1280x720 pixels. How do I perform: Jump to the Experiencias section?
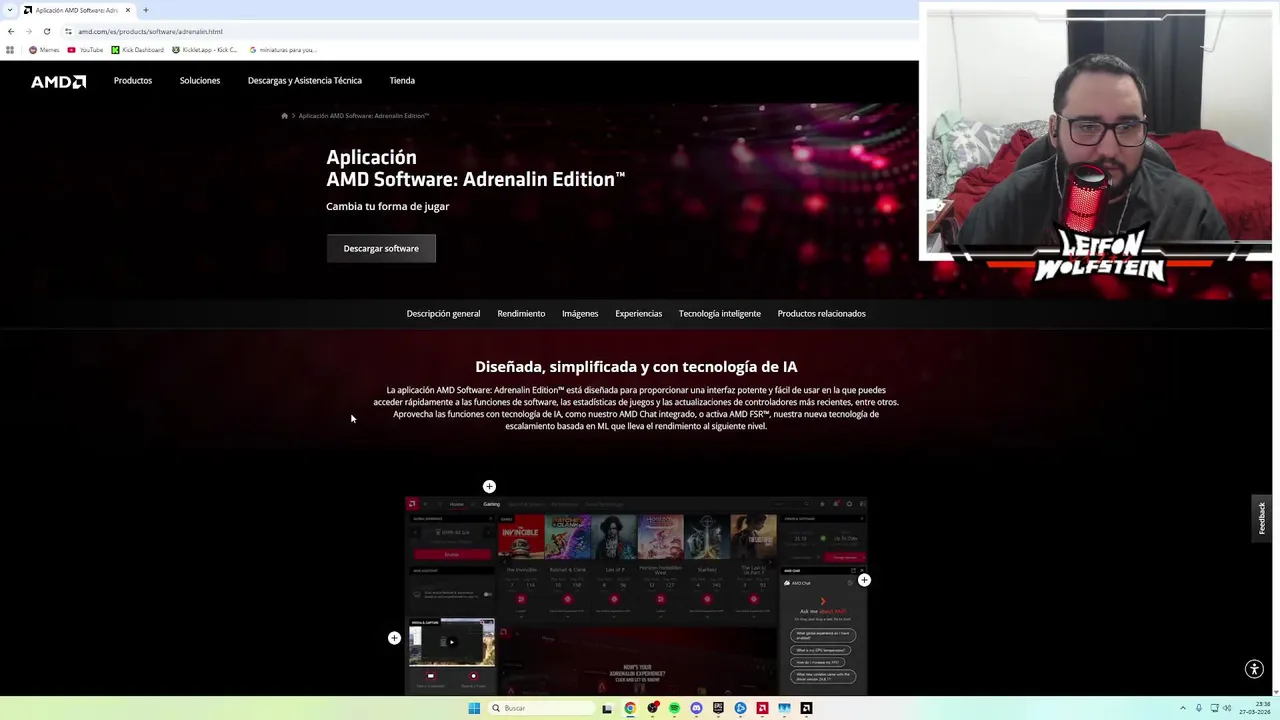click(639, 313)
